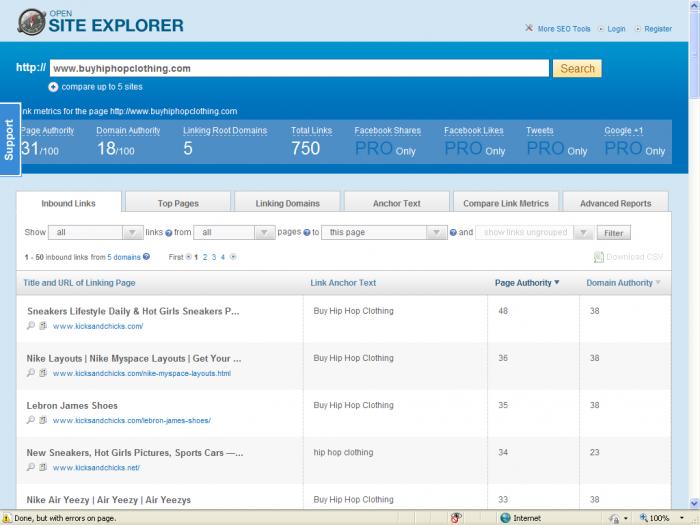Click the Linking Root Domains metric label
The image size is (700, 525).
[x=225, y=130]
